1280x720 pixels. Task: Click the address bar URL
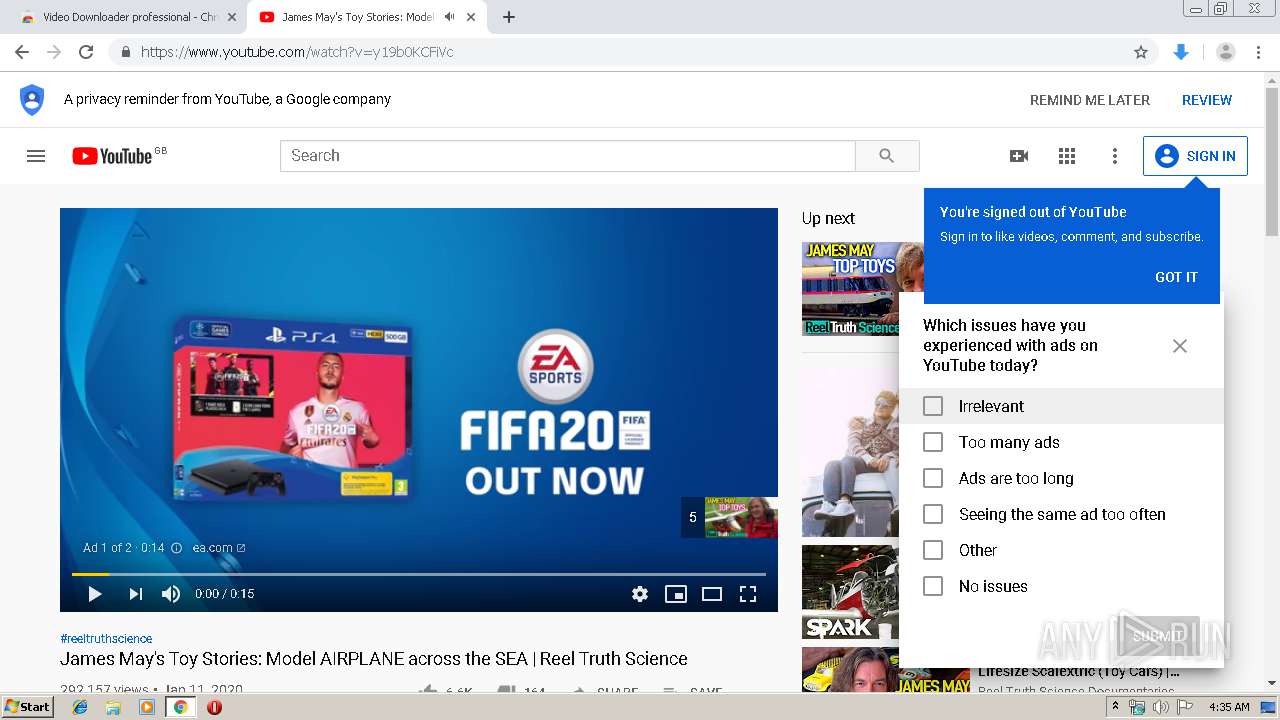pyautogui.click(x=297, y=52)
